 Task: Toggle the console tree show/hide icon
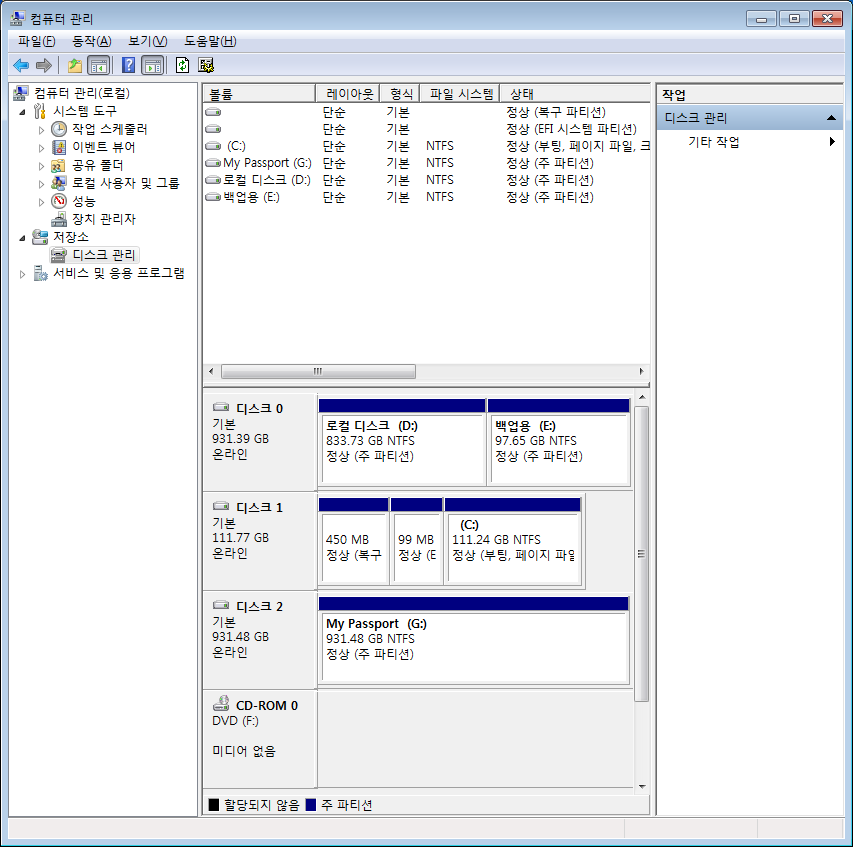pos(98,66)
